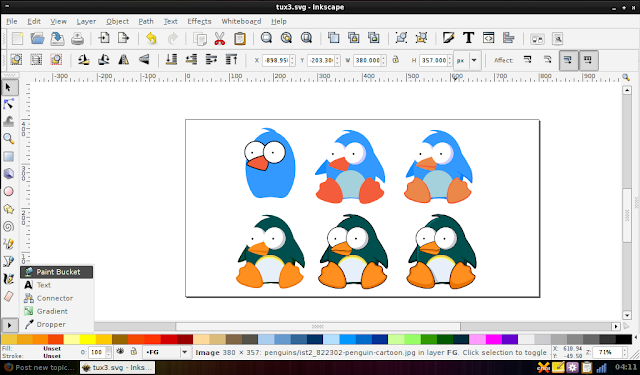Open Align and Distribute dialog icon
Image resolution: width=640 pixels, height=375 pixels.
coord(509,38)
